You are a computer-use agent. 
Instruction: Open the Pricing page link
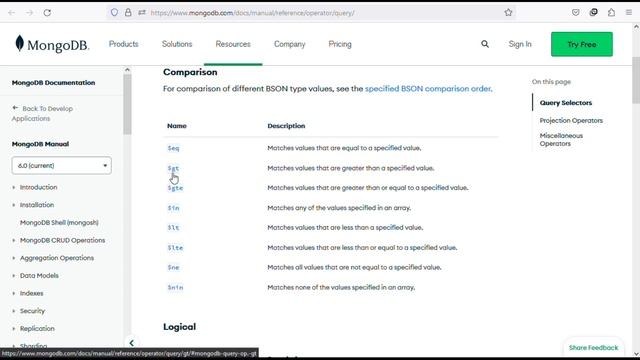(340, 44)
